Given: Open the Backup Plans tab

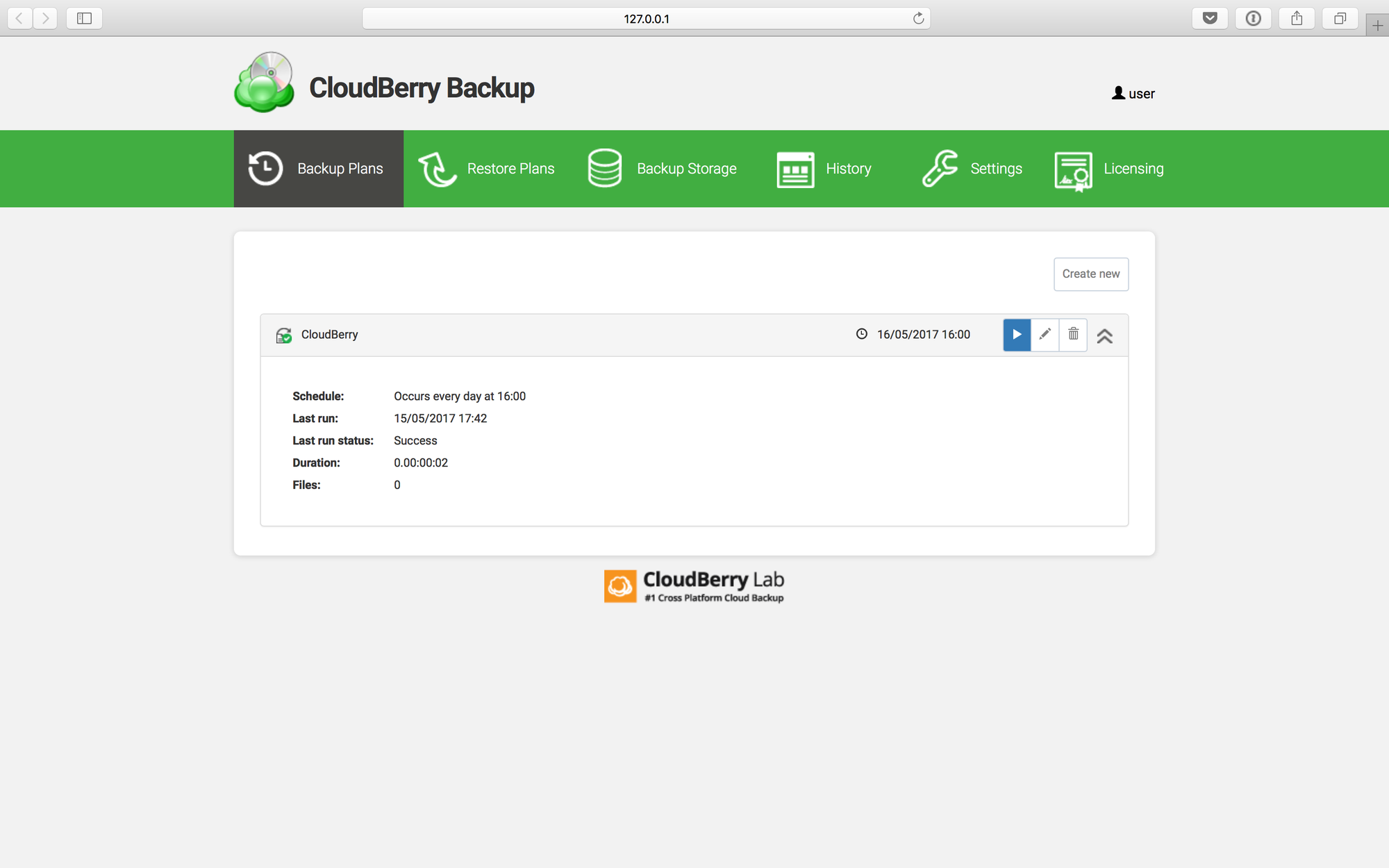Looking at the screenshot, I should click(319, 169).
